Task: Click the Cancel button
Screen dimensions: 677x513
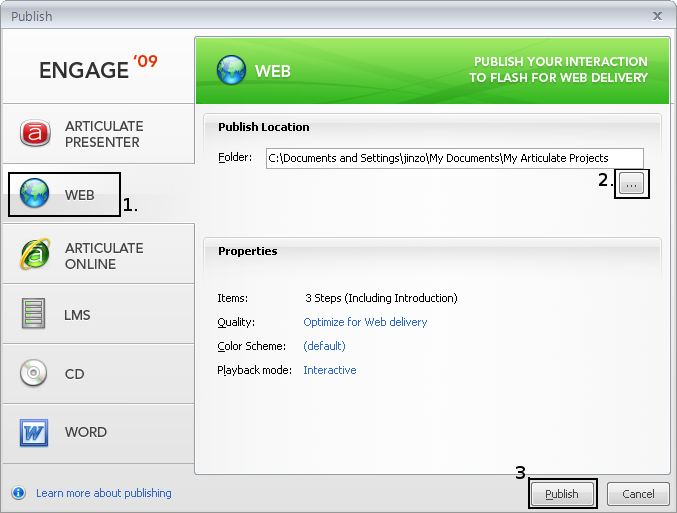Action: (x=638, y=494)
